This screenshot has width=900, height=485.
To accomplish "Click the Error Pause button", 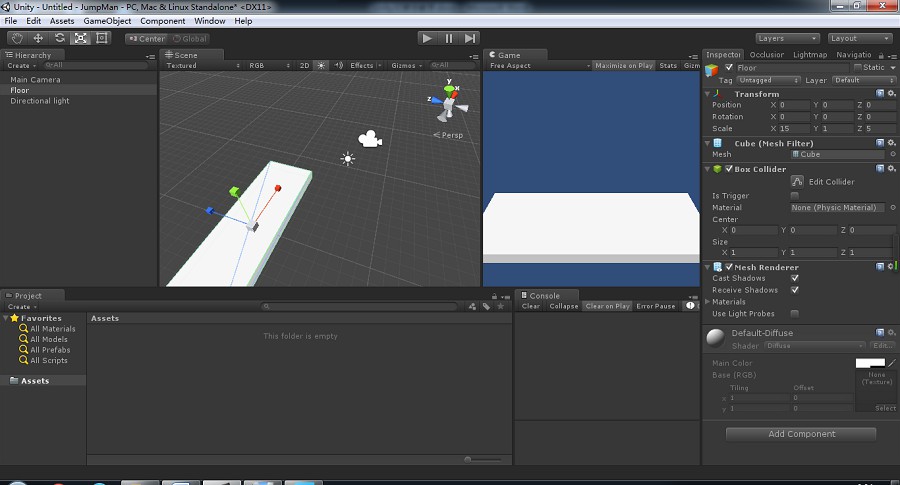I will pos(655,306).
